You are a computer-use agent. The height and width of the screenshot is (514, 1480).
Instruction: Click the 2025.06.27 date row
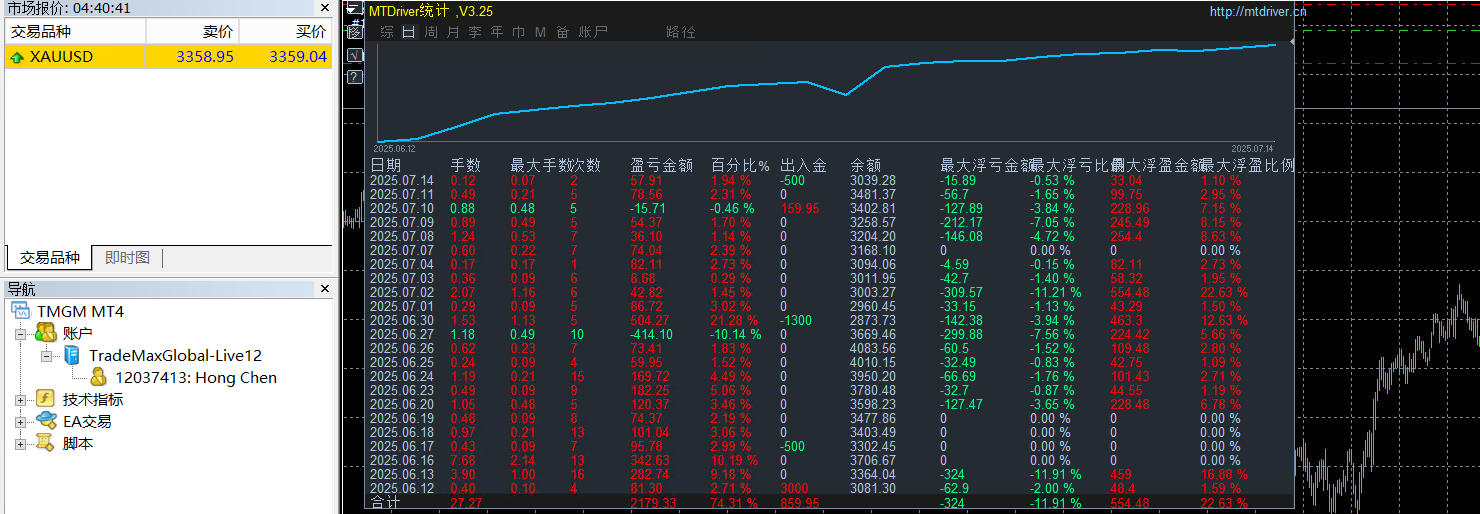click(x=402, y=335)
